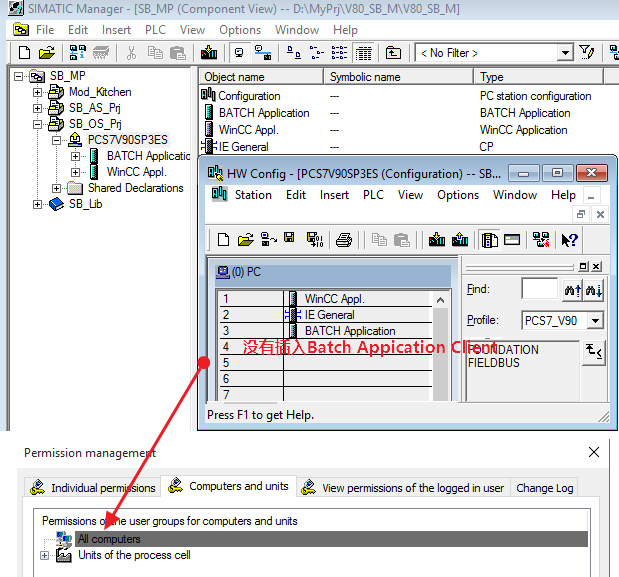The height and width of the screenshot is (577, 619).
Task: Click Print icon in HW Config toolbar
Action: coord(344,240)
